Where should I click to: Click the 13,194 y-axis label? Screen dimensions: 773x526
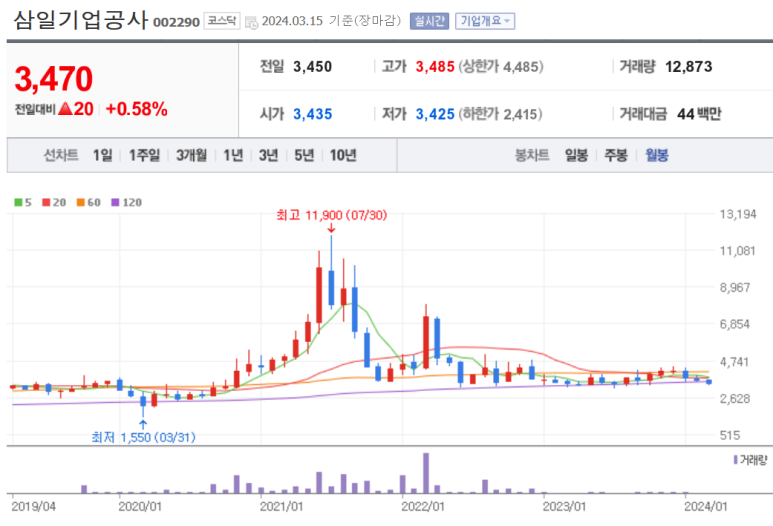click(x=738, y=214)
